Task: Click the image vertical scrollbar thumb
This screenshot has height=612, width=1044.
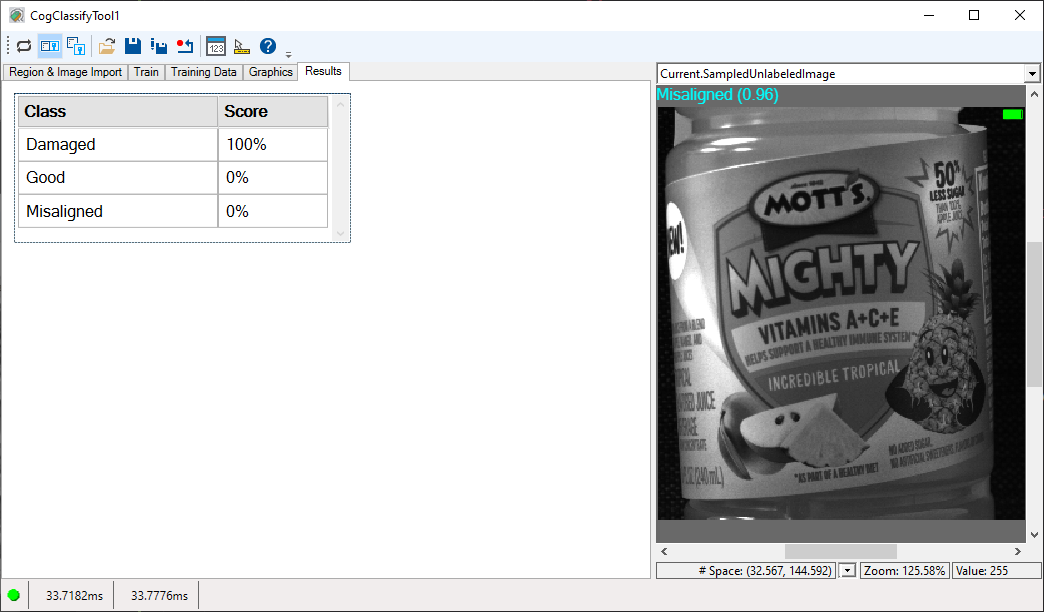Action: tap(1034, 315)
